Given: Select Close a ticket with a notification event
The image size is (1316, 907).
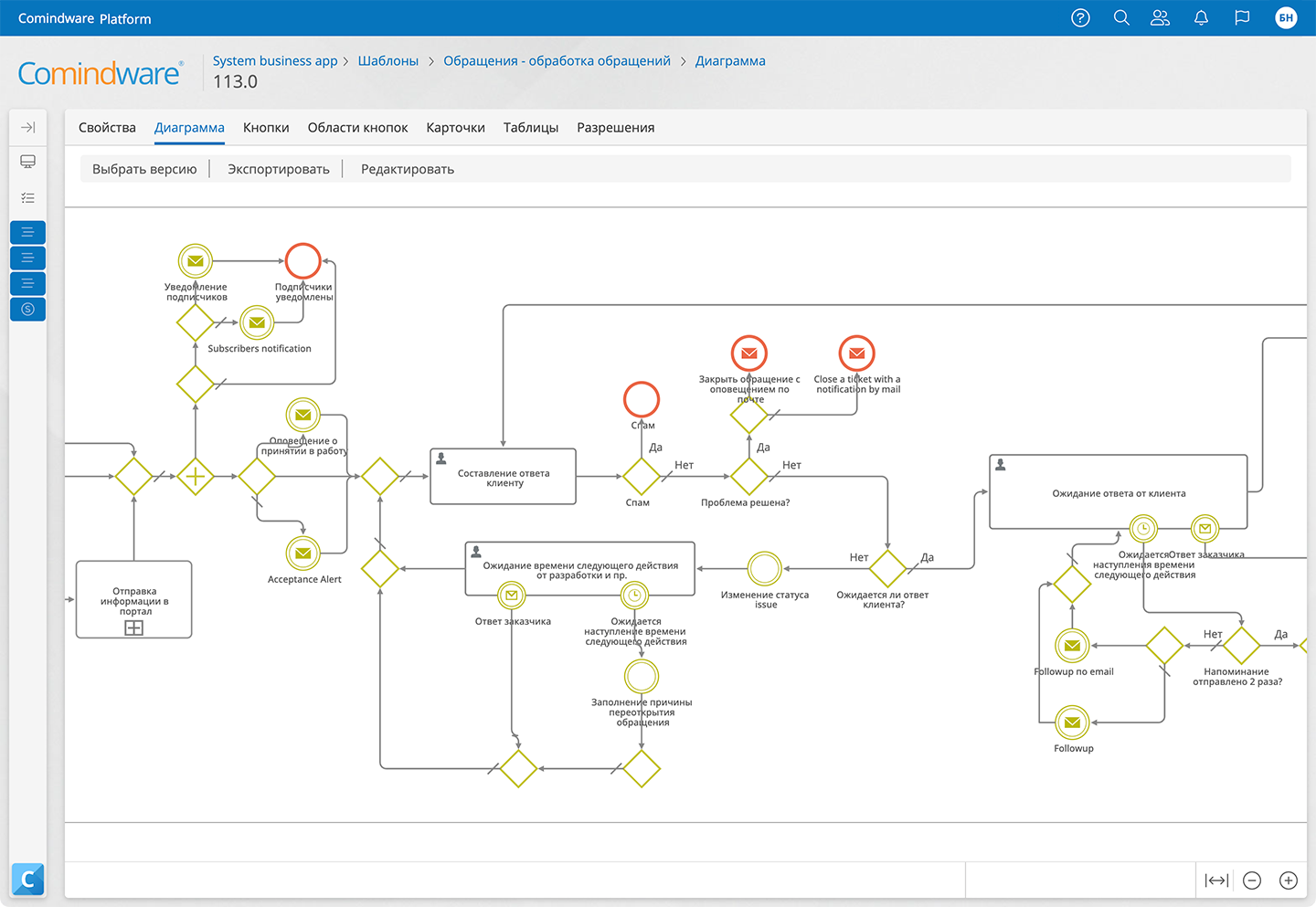Looking at the screenshot, I should 857,353.
